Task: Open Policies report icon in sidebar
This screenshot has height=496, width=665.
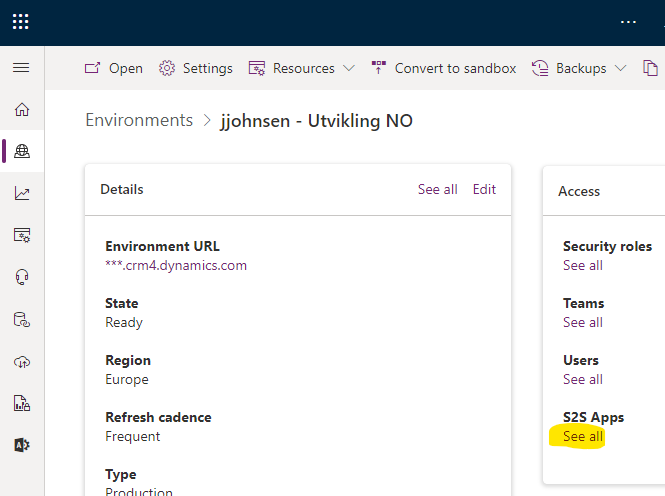Action: [x=22, y=403]
